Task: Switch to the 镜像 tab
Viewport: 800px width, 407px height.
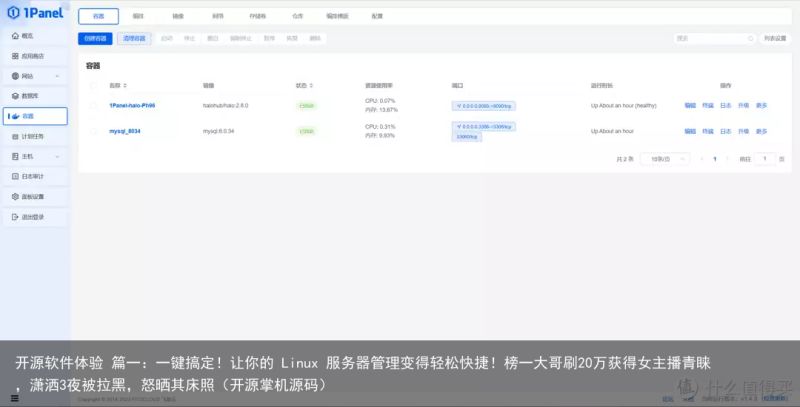Action: [178, 16]
